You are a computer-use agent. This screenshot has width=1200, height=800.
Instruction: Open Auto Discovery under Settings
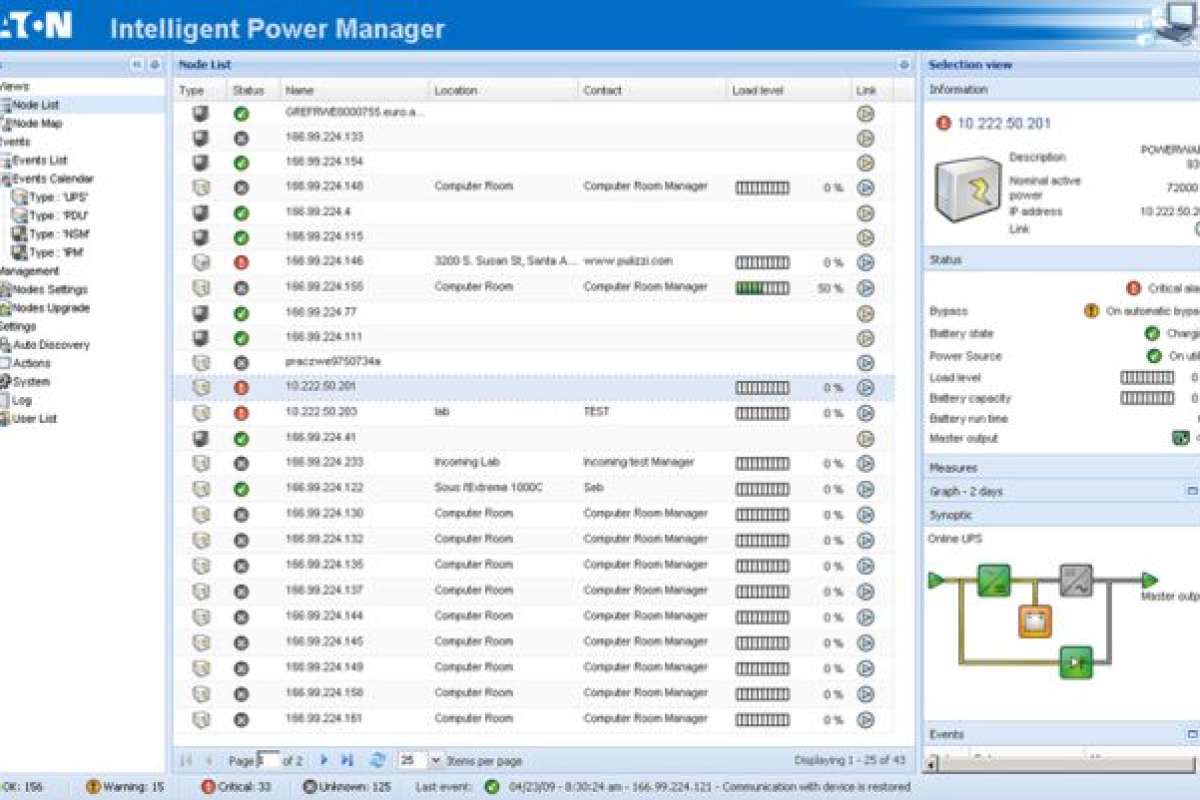click(50, 345)
